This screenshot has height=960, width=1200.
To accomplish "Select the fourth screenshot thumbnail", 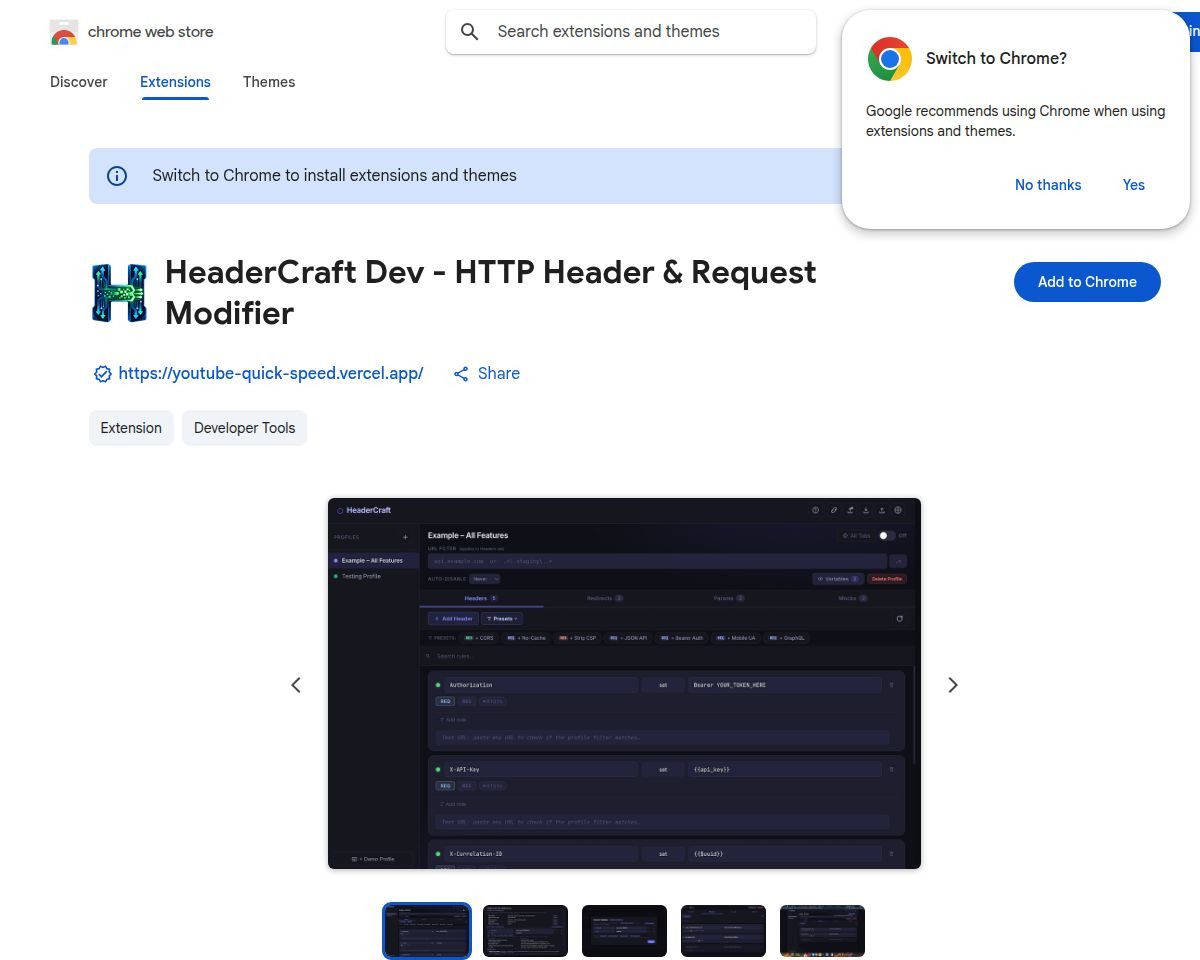I will coord(723,931).
